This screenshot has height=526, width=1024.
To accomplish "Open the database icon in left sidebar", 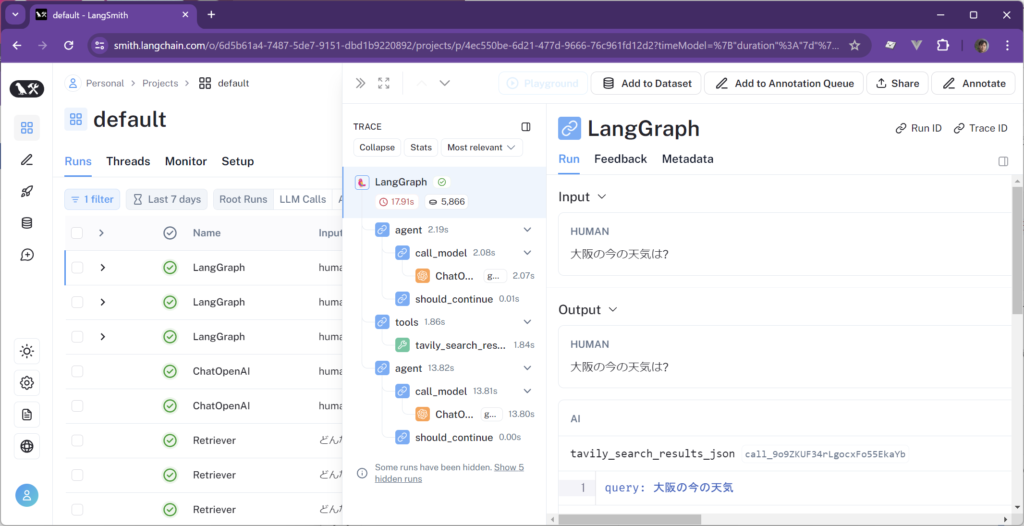I will (x=26, y=223).
